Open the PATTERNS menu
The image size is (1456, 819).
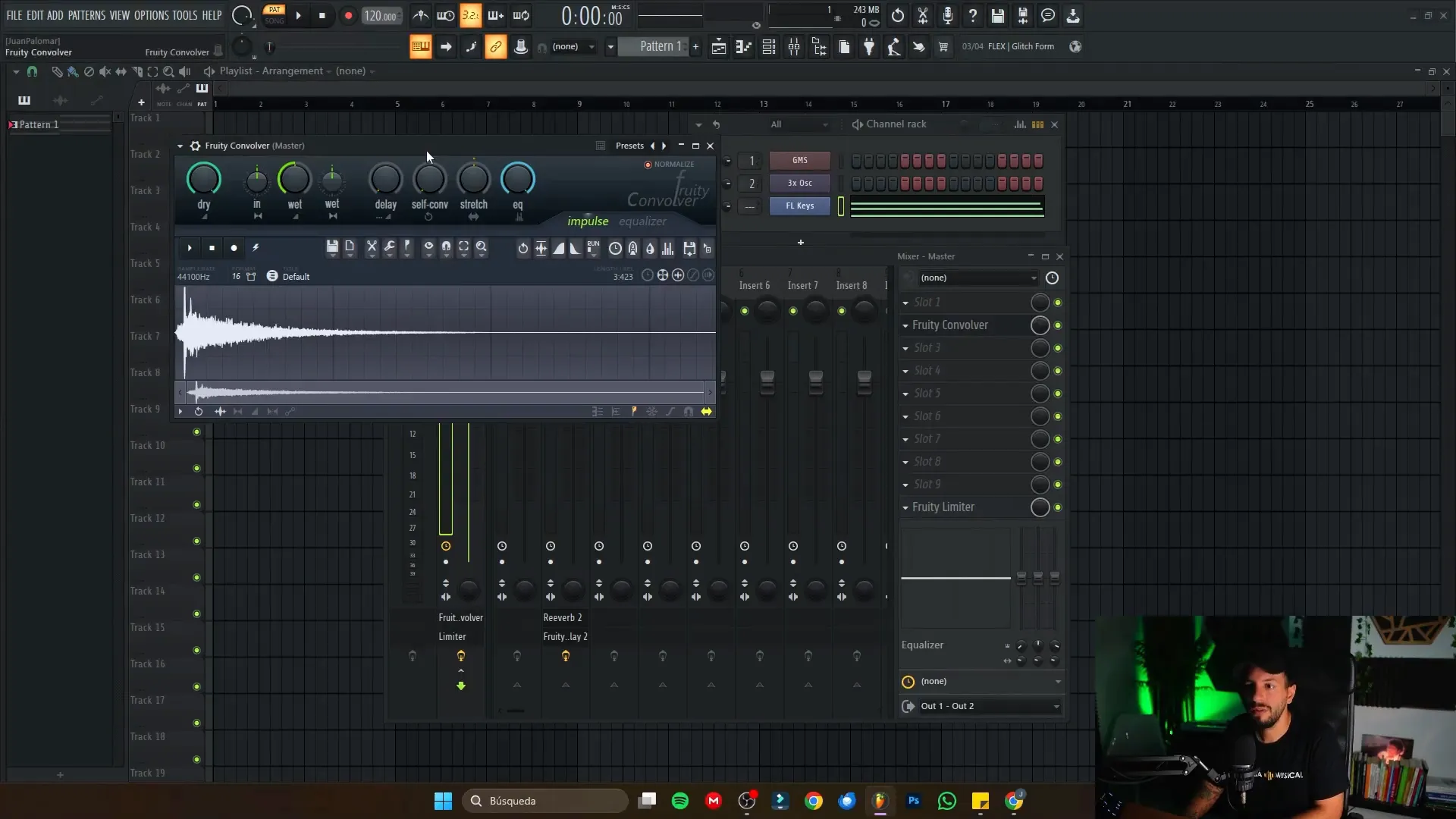coord(86,15)
